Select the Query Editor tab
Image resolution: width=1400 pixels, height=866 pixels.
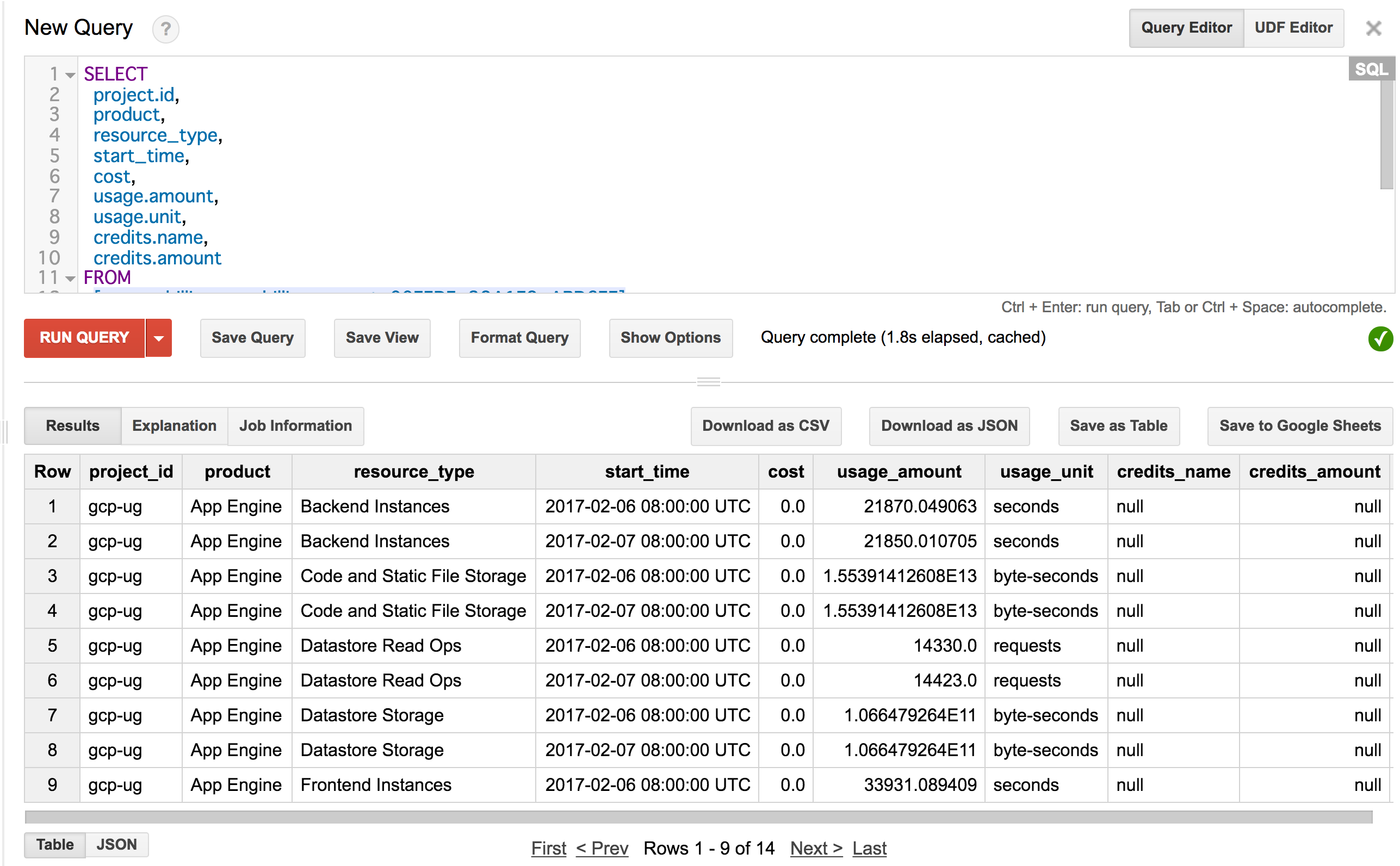point(1186,28)
